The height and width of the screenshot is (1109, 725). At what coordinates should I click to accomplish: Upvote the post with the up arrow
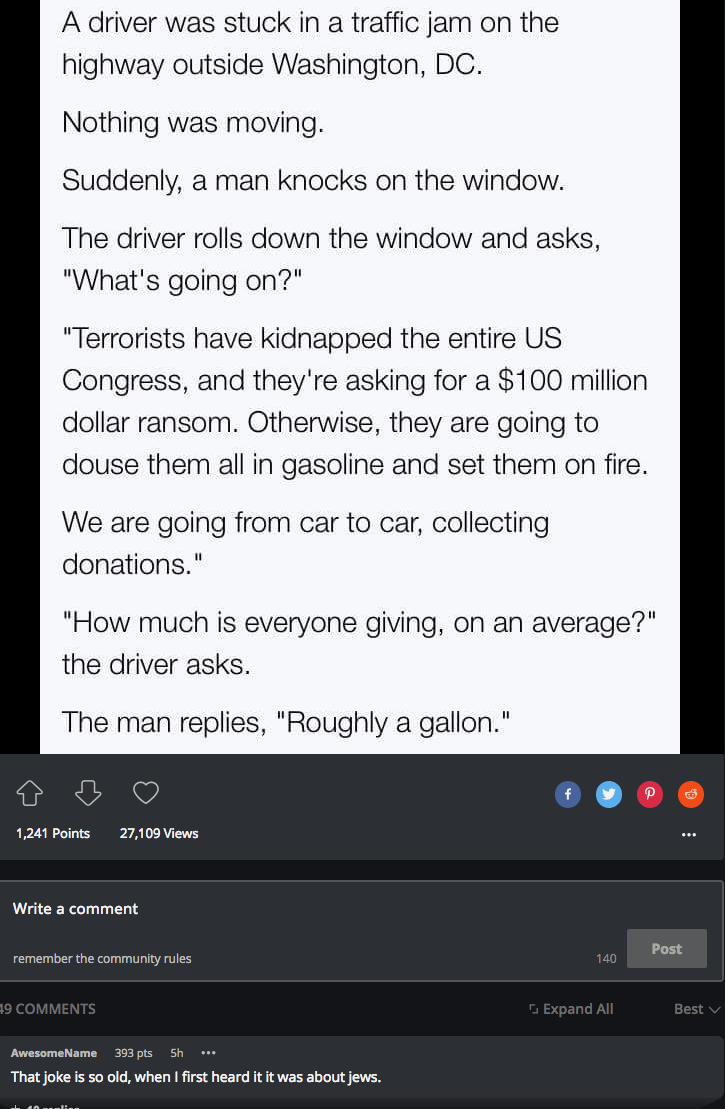point(30,794)
